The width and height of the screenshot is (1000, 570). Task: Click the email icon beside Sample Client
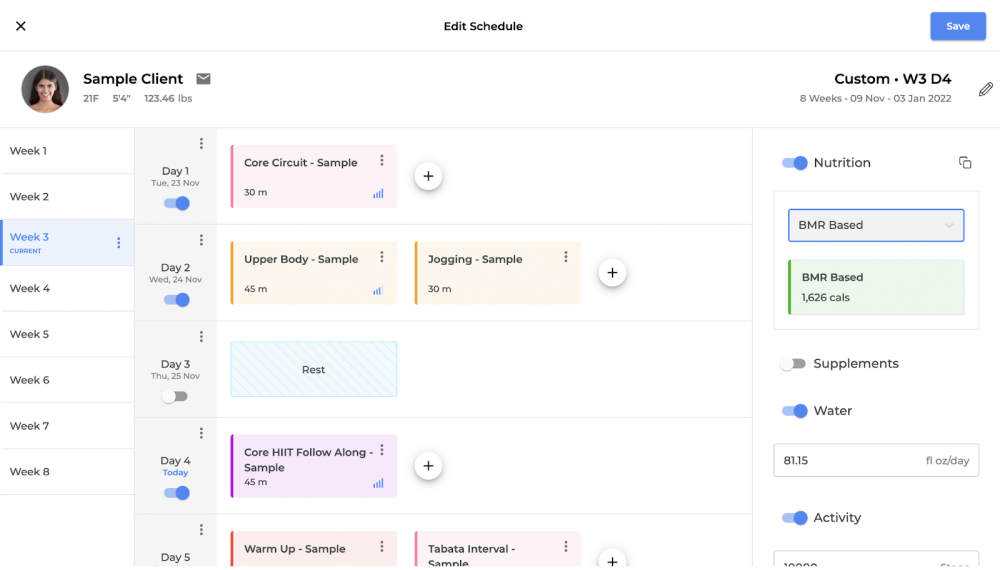(203, 79)
